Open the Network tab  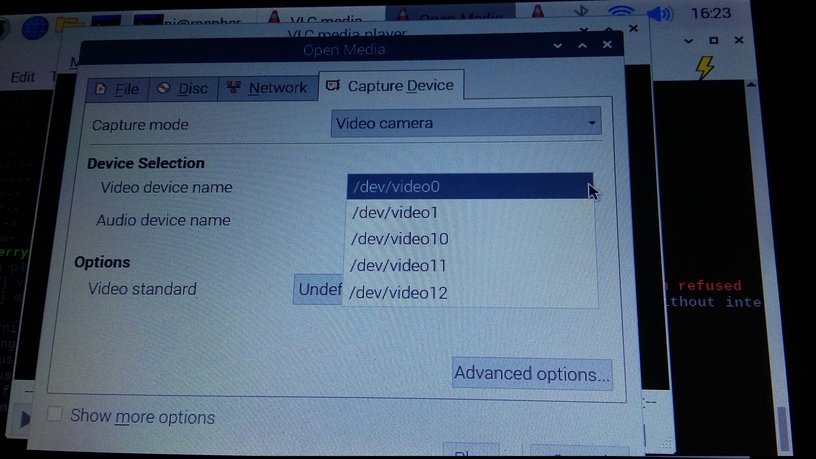click(x=267, y=87)
